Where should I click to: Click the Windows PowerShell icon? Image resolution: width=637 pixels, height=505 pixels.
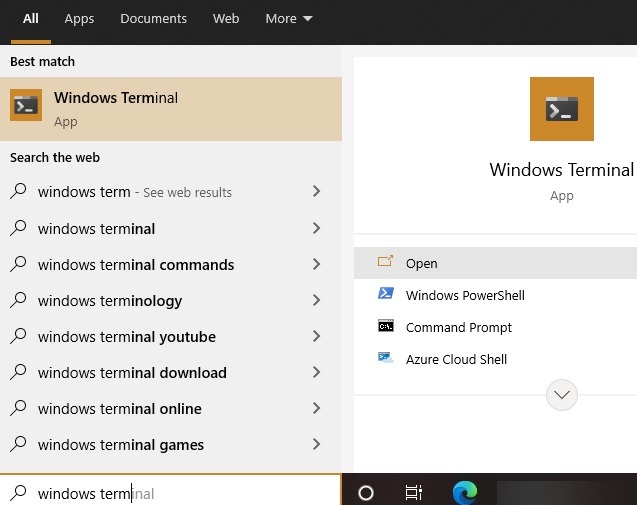tap(386, 293)
